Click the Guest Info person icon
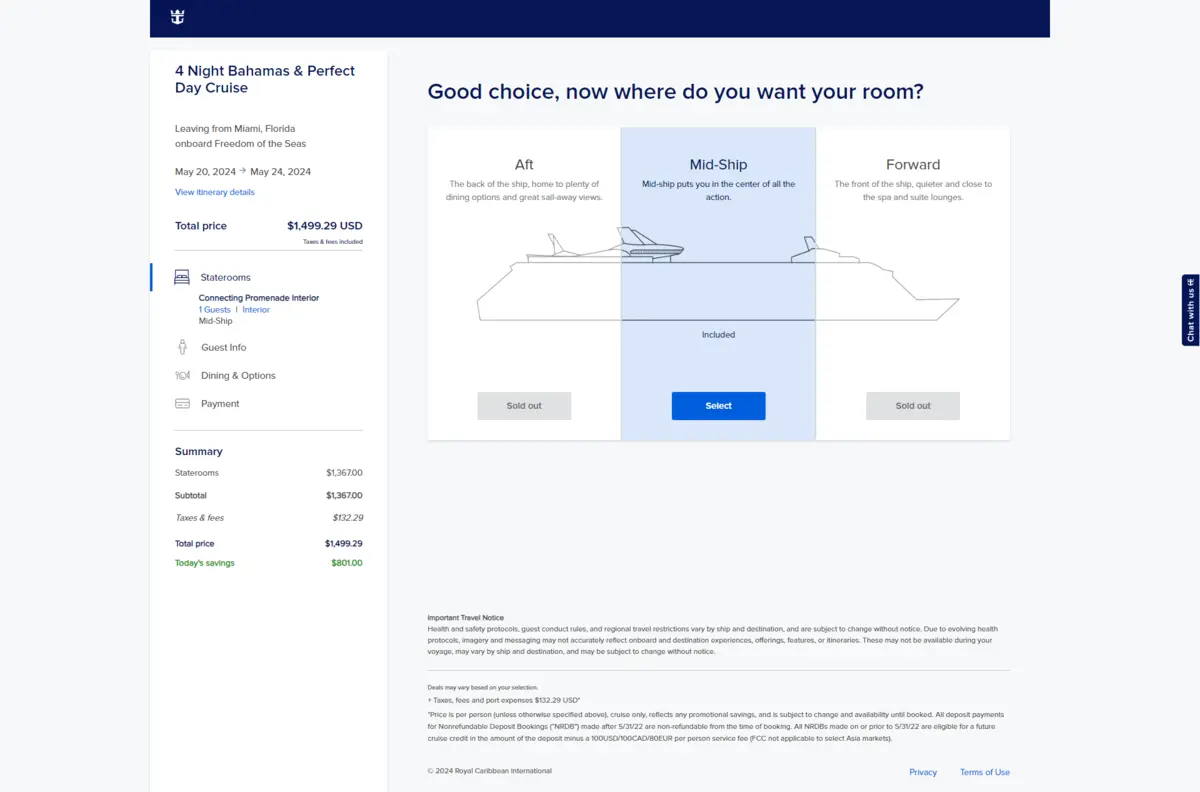The height and width of the screenshot is (792, 1200). click(182, 347)
